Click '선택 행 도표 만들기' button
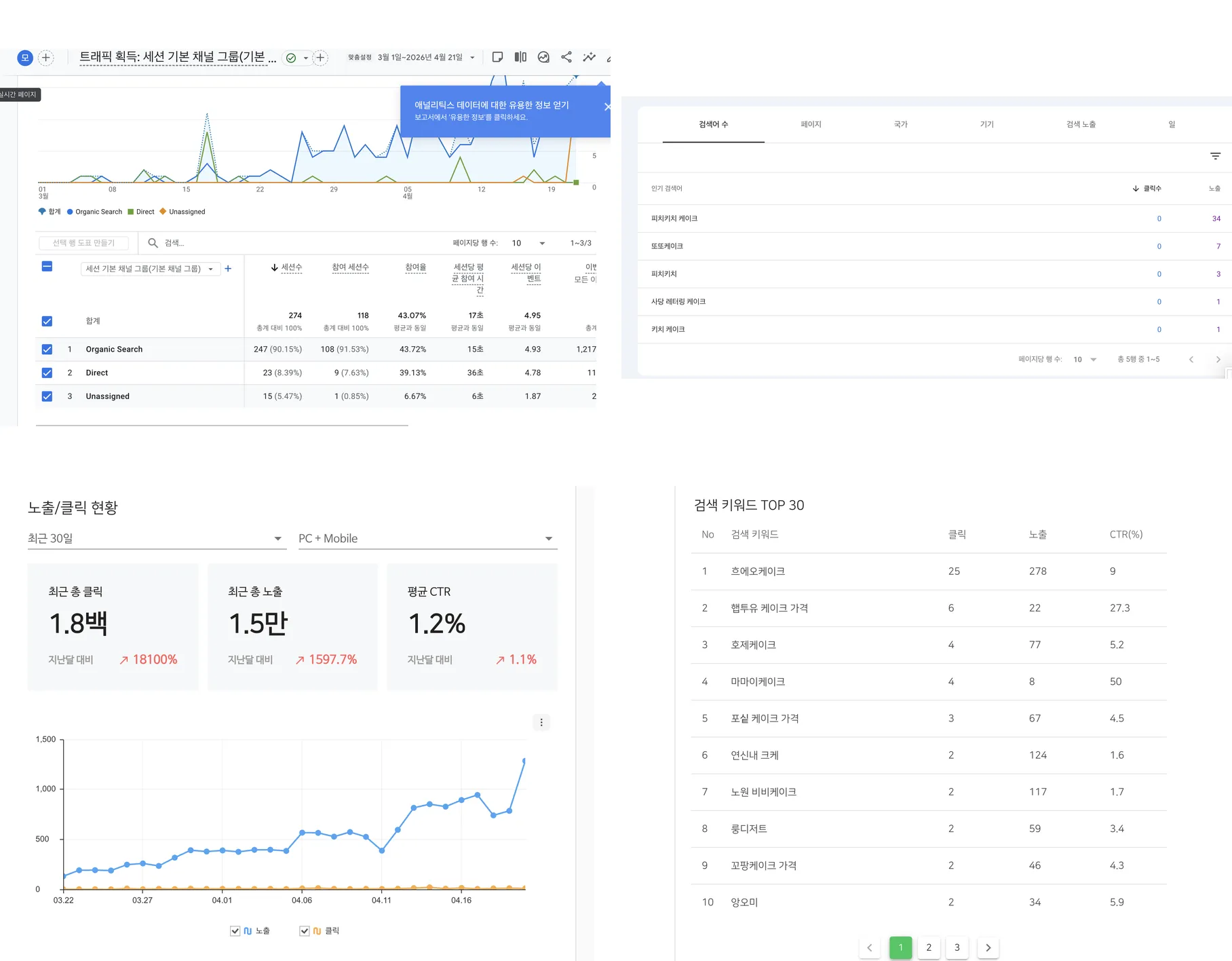The width and height of the screenshot is (1232, 961). (x=84, y=243)
